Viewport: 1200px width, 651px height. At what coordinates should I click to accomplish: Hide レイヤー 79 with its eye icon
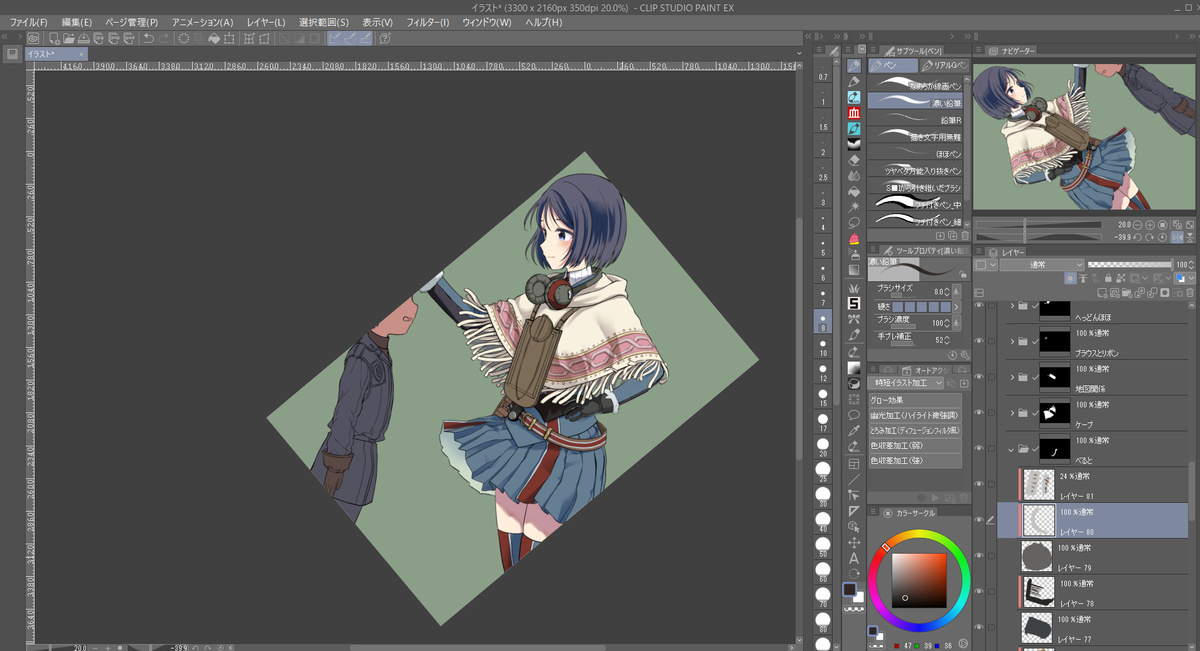(x=979, y=556)
